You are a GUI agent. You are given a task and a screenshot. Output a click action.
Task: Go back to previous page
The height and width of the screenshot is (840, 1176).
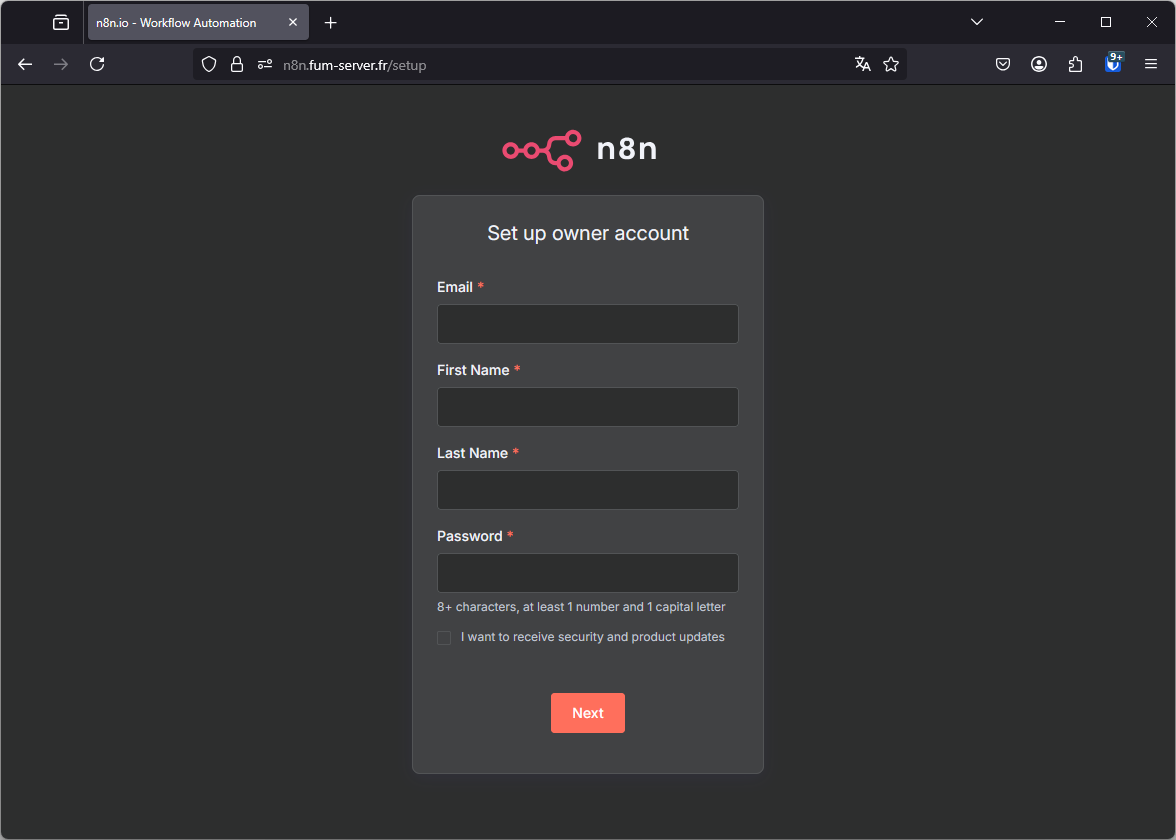point(26,64)
